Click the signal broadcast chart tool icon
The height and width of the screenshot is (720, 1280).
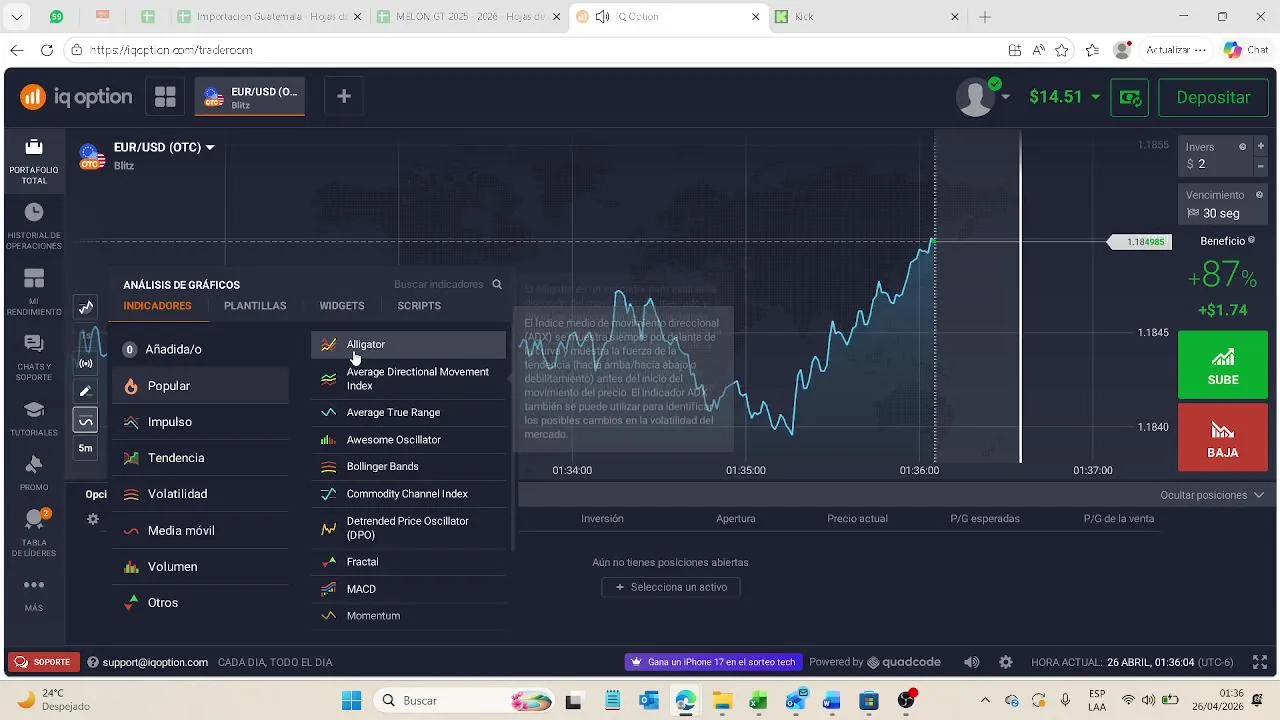click(86, 363)
